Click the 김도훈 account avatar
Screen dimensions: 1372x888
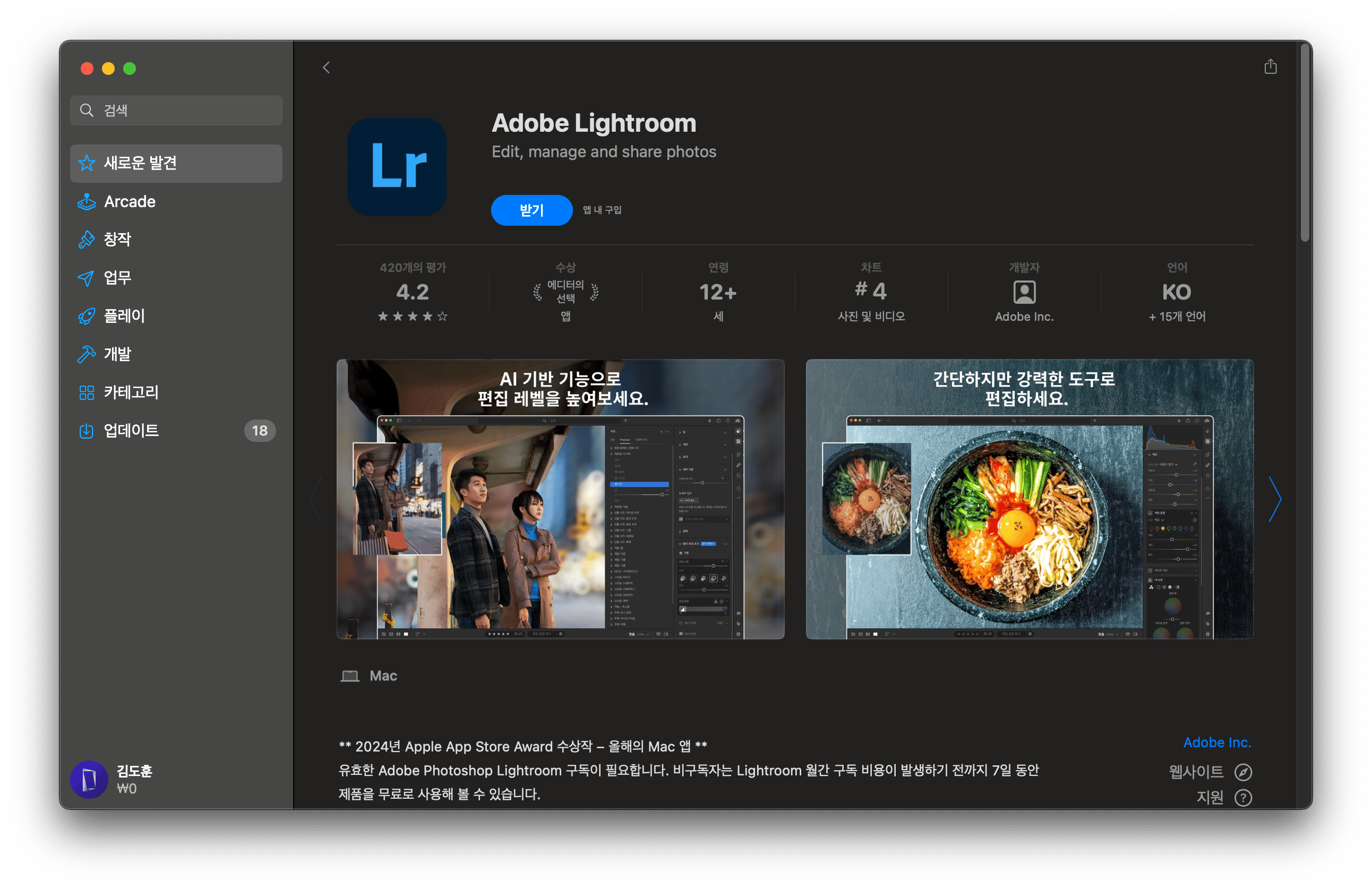89,780
